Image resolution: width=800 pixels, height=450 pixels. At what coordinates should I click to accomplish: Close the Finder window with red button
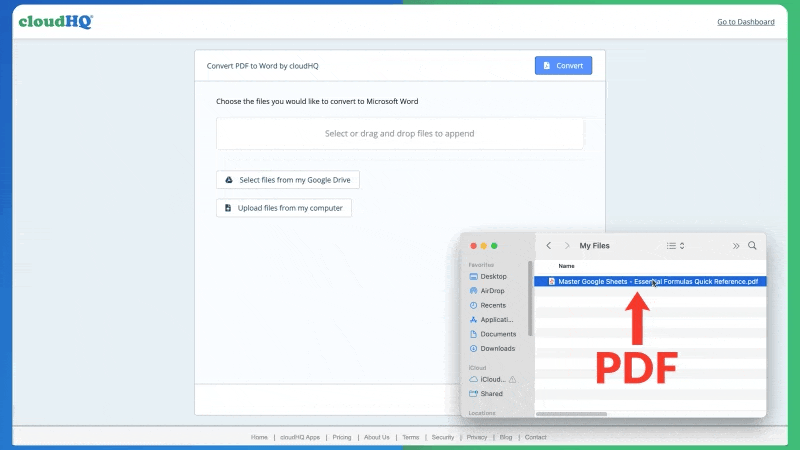(473, 246)
